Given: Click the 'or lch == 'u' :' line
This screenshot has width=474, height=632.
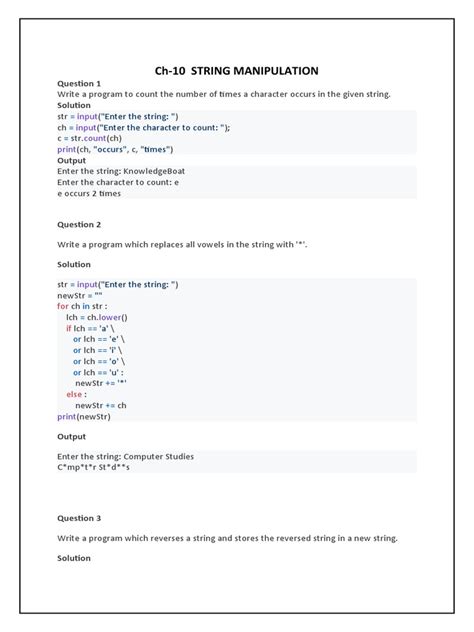Looking at the screenshot, I should click(x=98, y=372).
